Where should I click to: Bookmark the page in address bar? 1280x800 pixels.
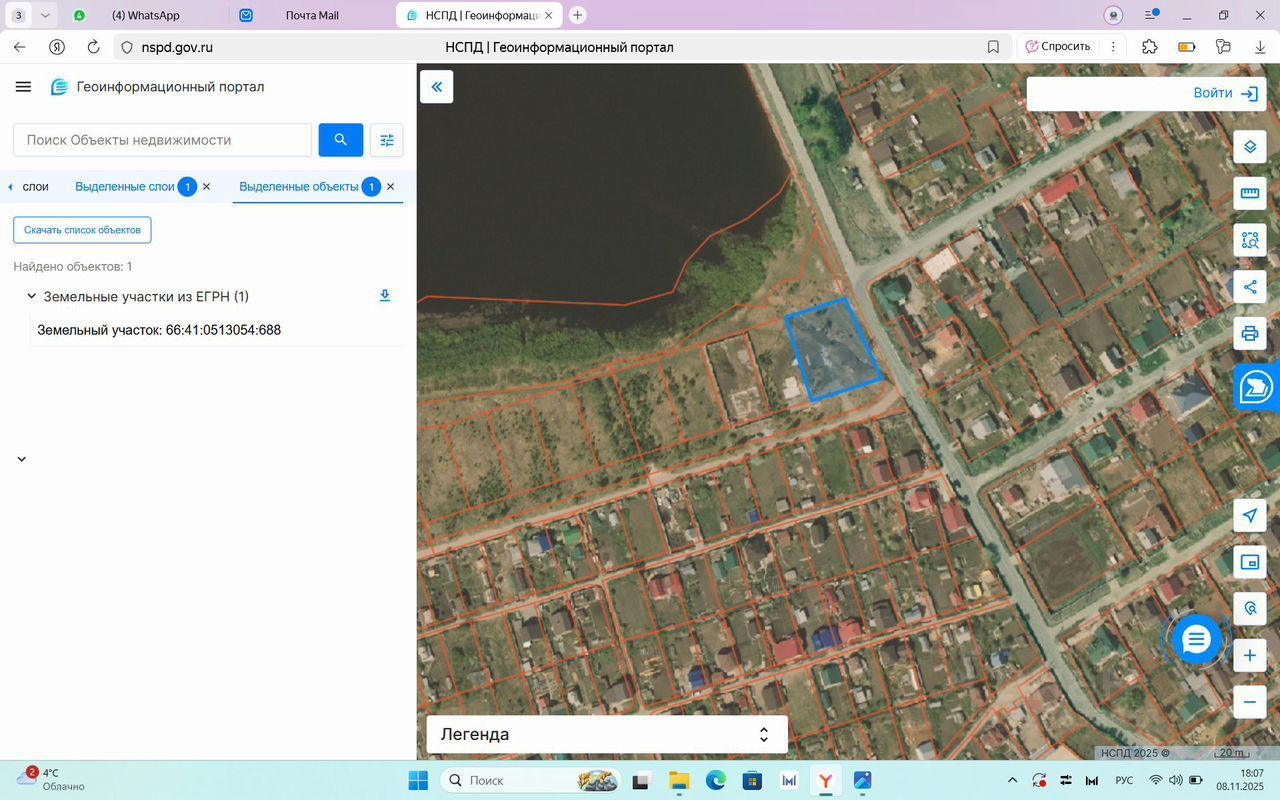993,47
